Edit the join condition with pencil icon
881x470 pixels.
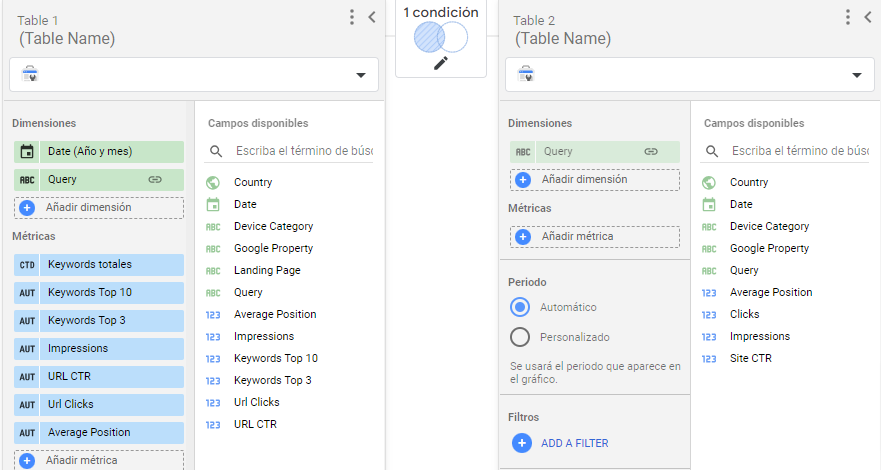coord(441,63)
